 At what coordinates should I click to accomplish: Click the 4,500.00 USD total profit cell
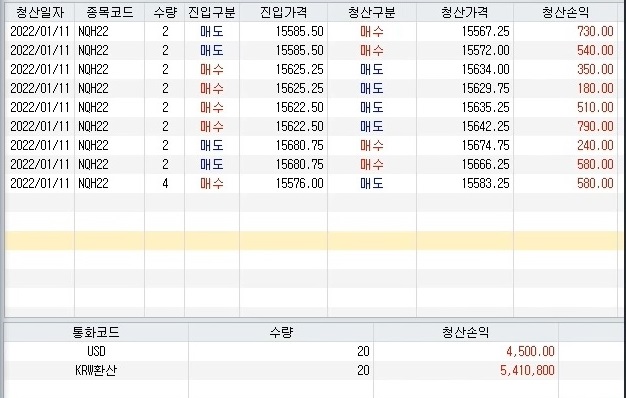530,351
